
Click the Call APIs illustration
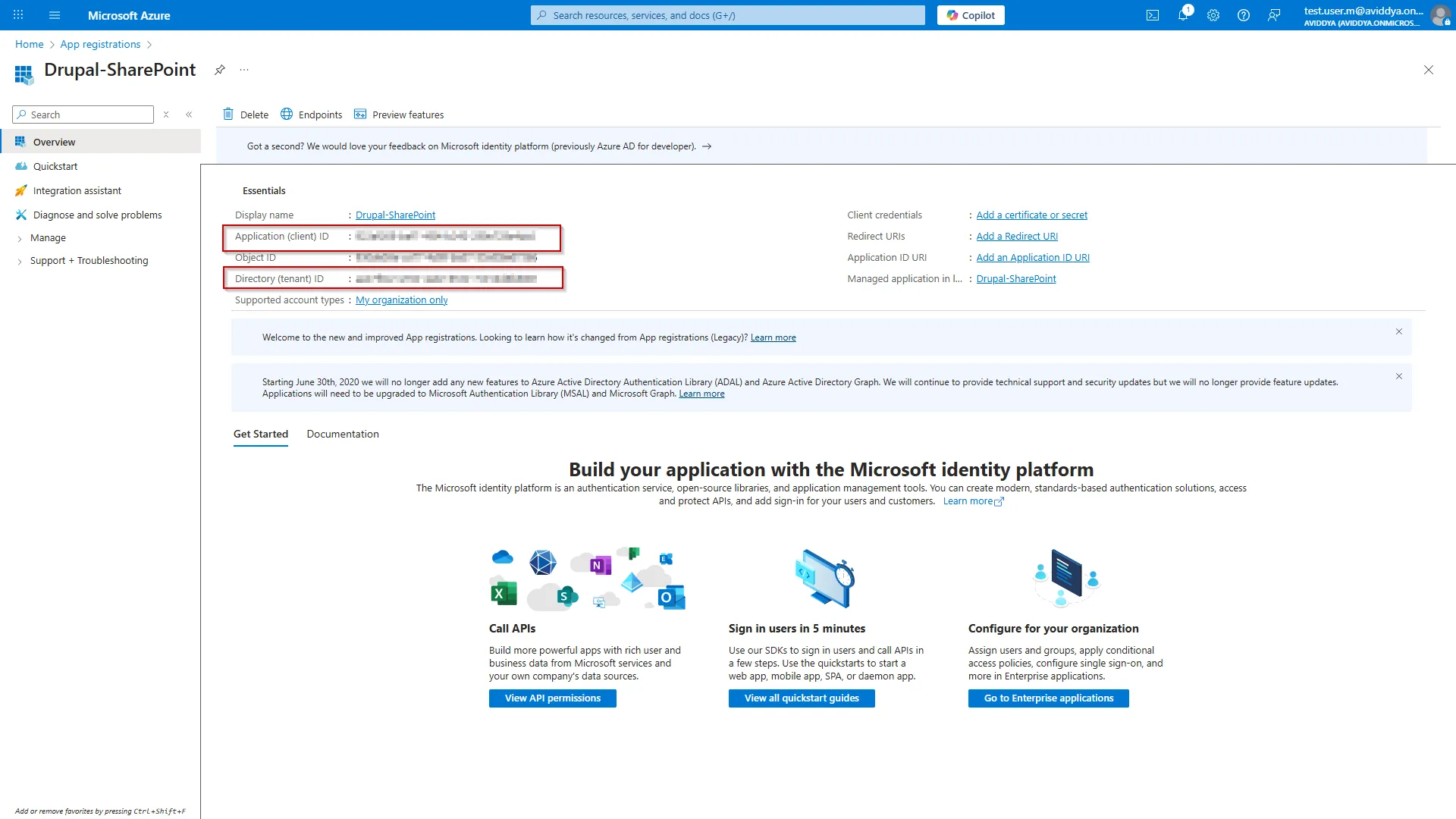click(588, 579)
